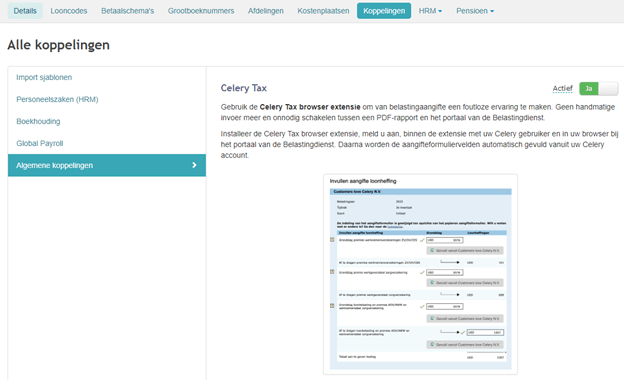
Task: Switch to the Looncodes tab
Action: click(68, 11)
